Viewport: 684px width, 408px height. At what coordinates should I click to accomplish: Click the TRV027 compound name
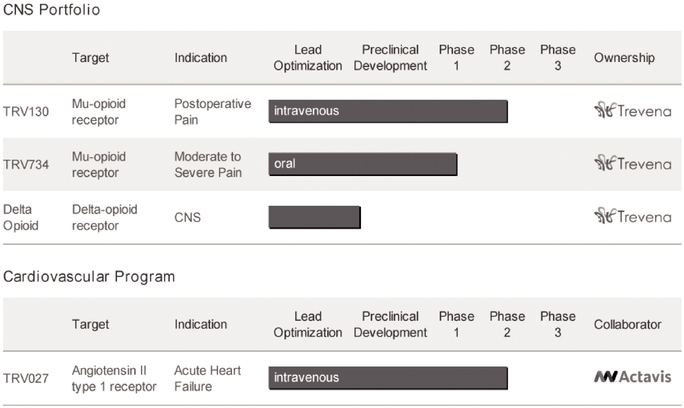point(26,378)
